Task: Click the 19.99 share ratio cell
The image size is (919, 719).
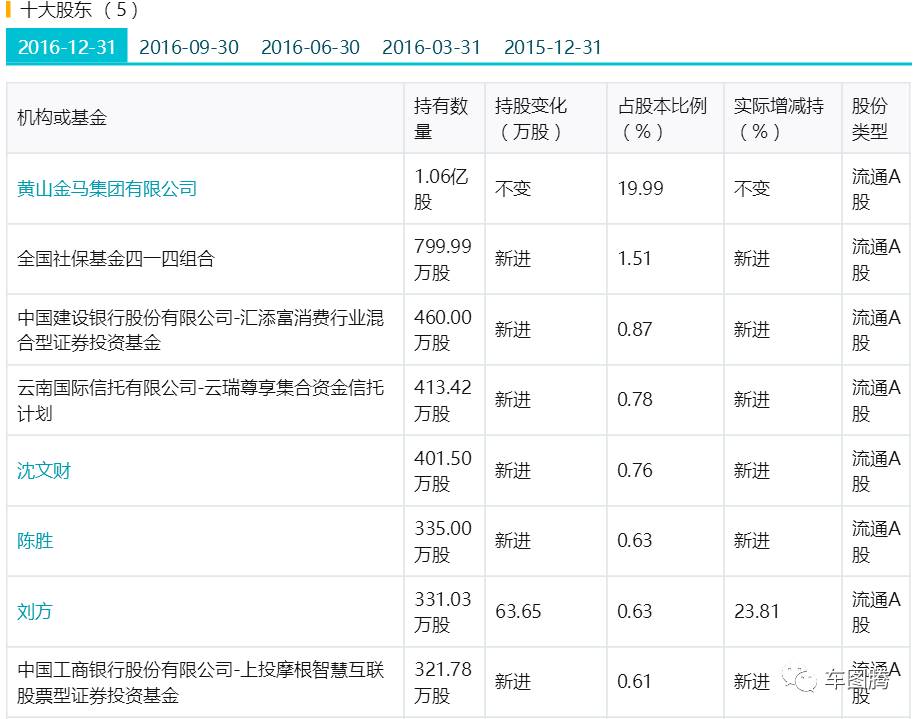Action: point(640,189)
